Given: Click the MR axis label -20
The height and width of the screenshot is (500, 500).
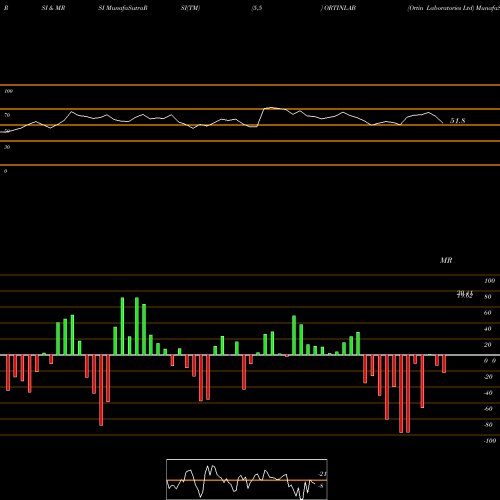Looking at the screenshot, I should [x=488, y=377].
